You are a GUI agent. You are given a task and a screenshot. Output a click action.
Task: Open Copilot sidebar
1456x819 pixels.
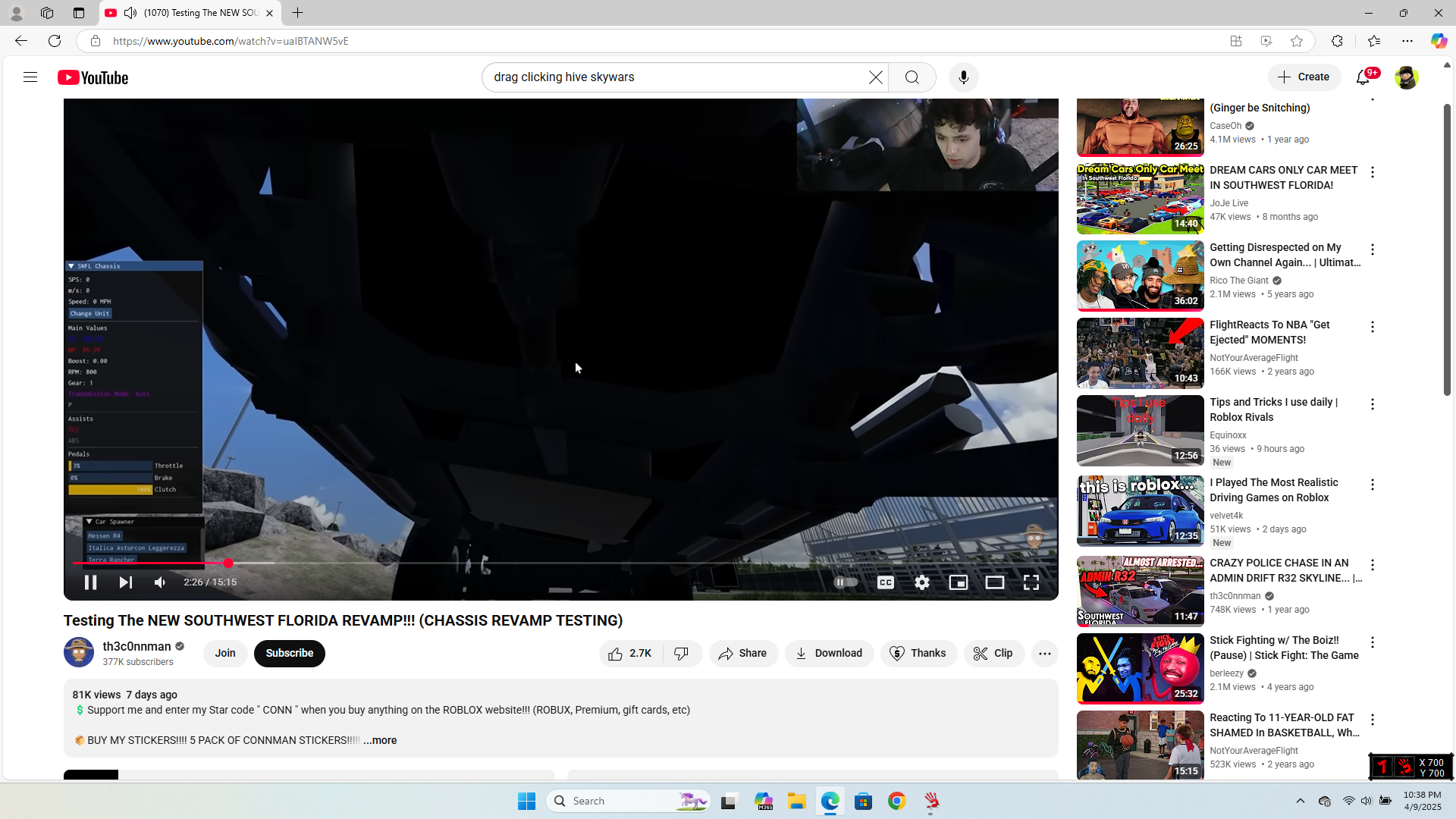tap(1439, 41)
